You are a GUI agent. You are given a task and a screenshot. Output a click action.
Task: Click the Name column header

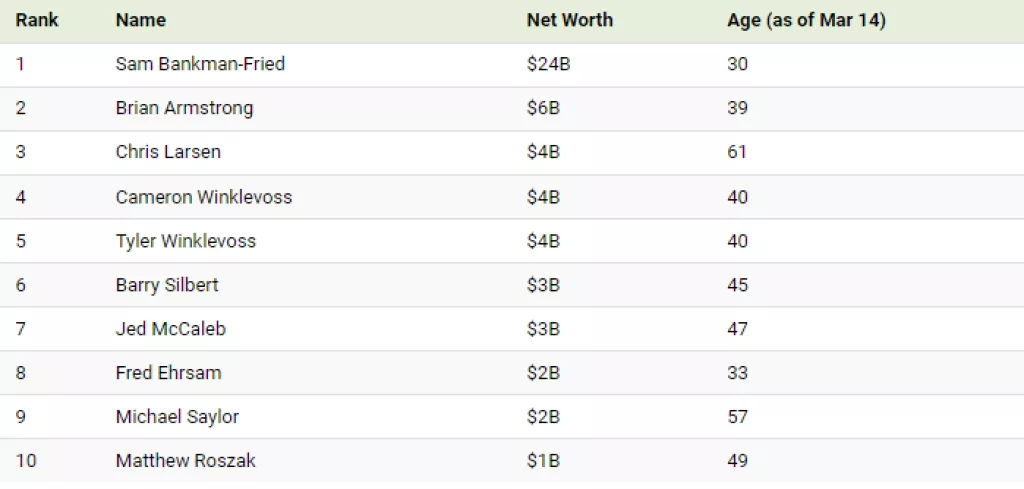[141, 20]
